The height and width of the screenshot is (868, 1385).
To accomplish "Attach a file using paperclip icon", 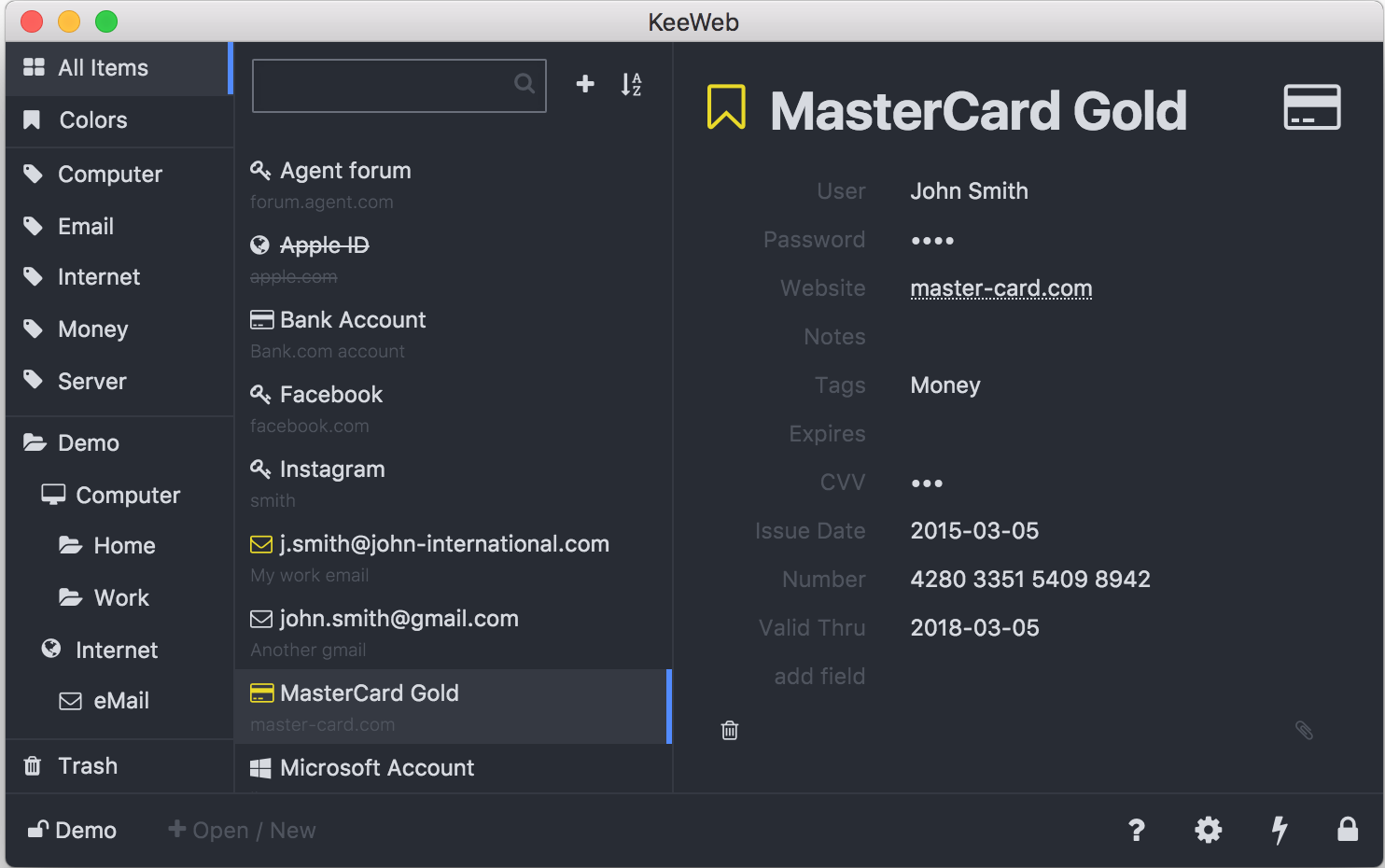I will [1305, 730].
